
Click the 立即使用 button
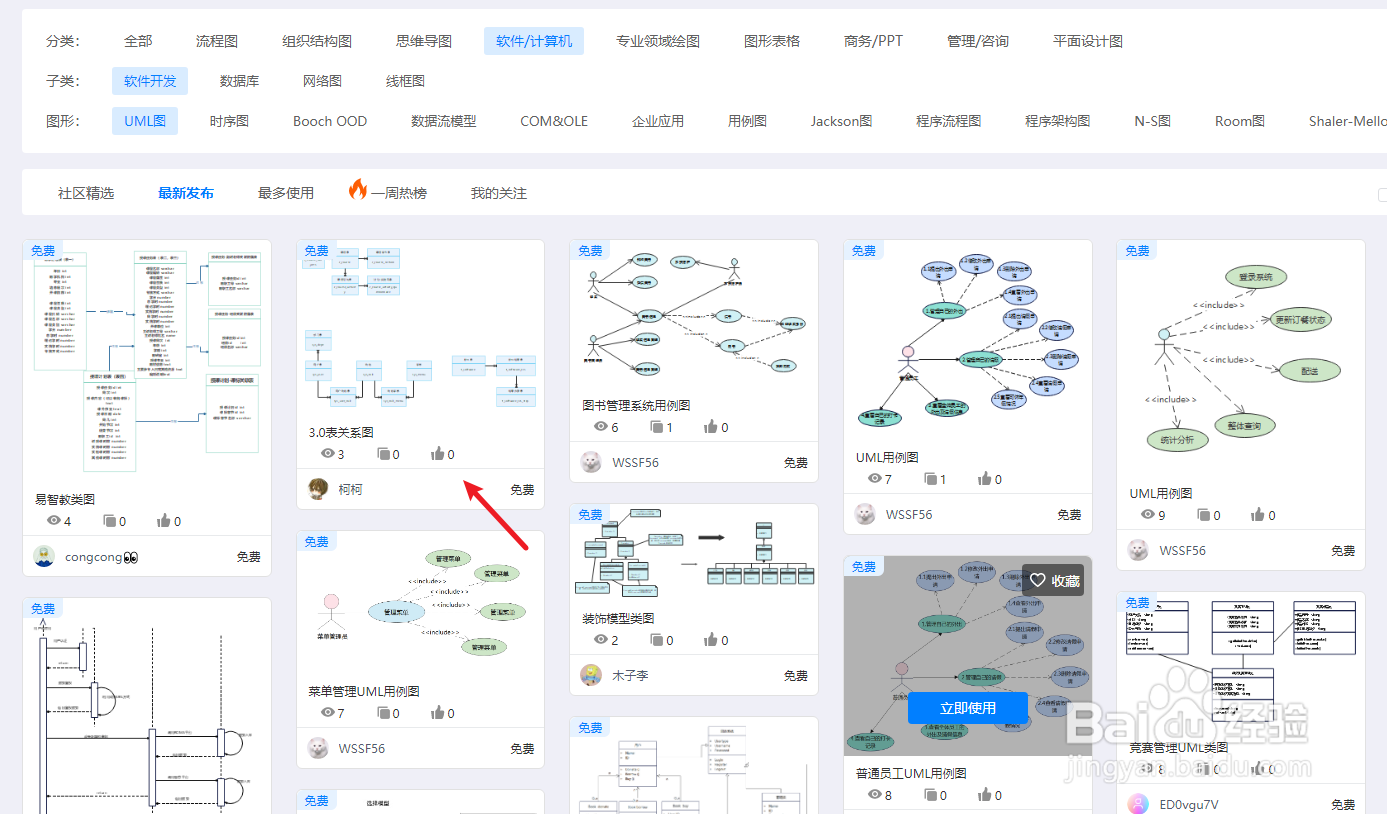(967, 708)
